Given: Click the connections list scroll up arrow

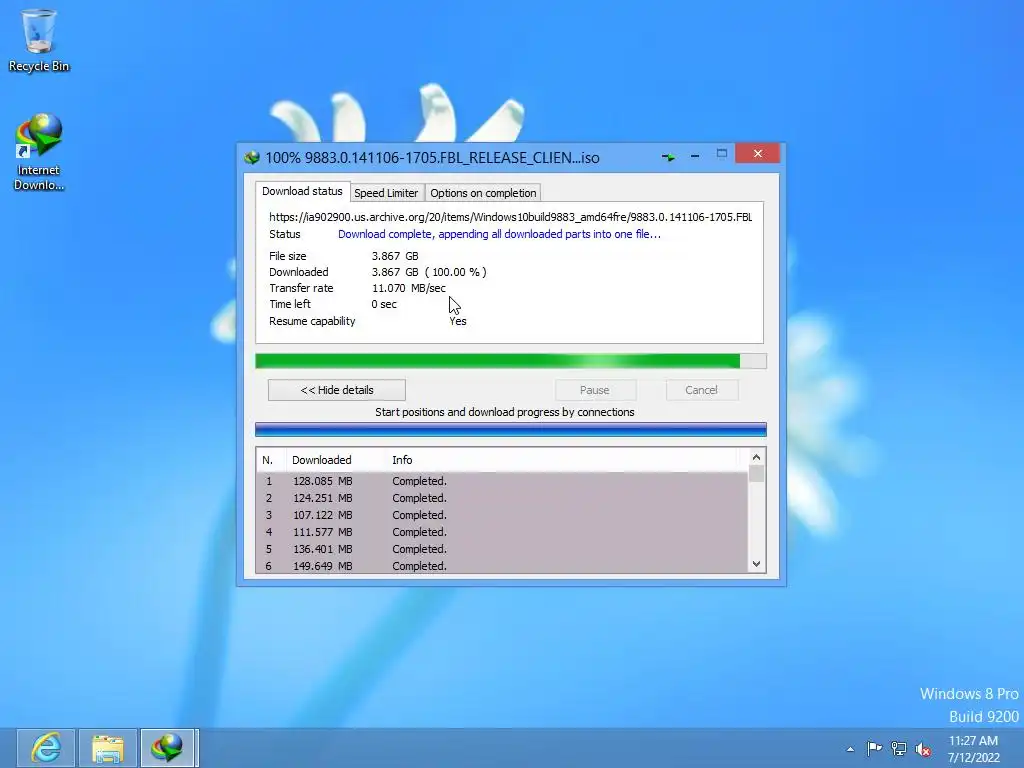Looking at the screenshot, I should pyautogui.click(x=756, y=457).
